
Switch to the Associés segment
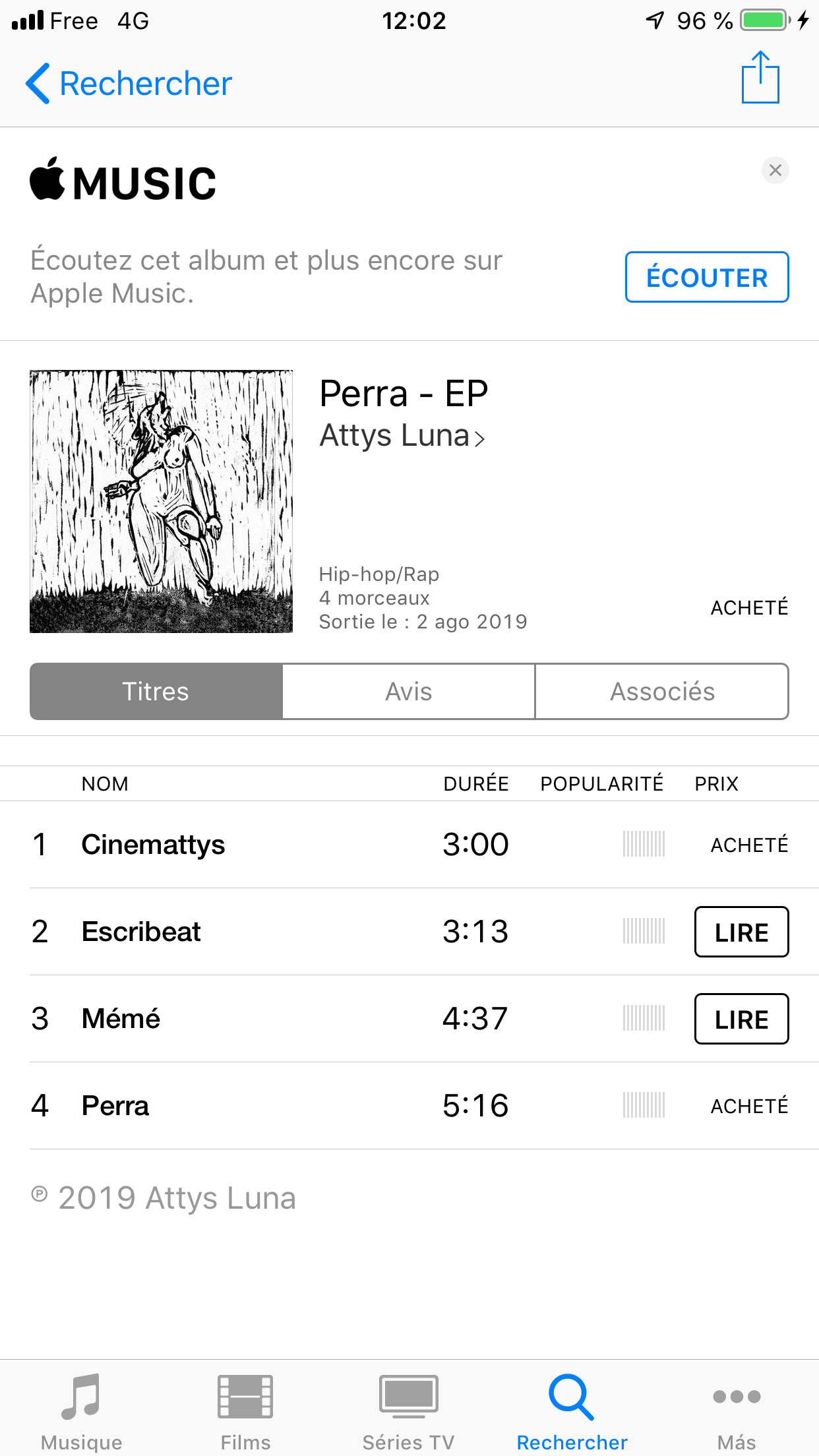tap(662, 691)
